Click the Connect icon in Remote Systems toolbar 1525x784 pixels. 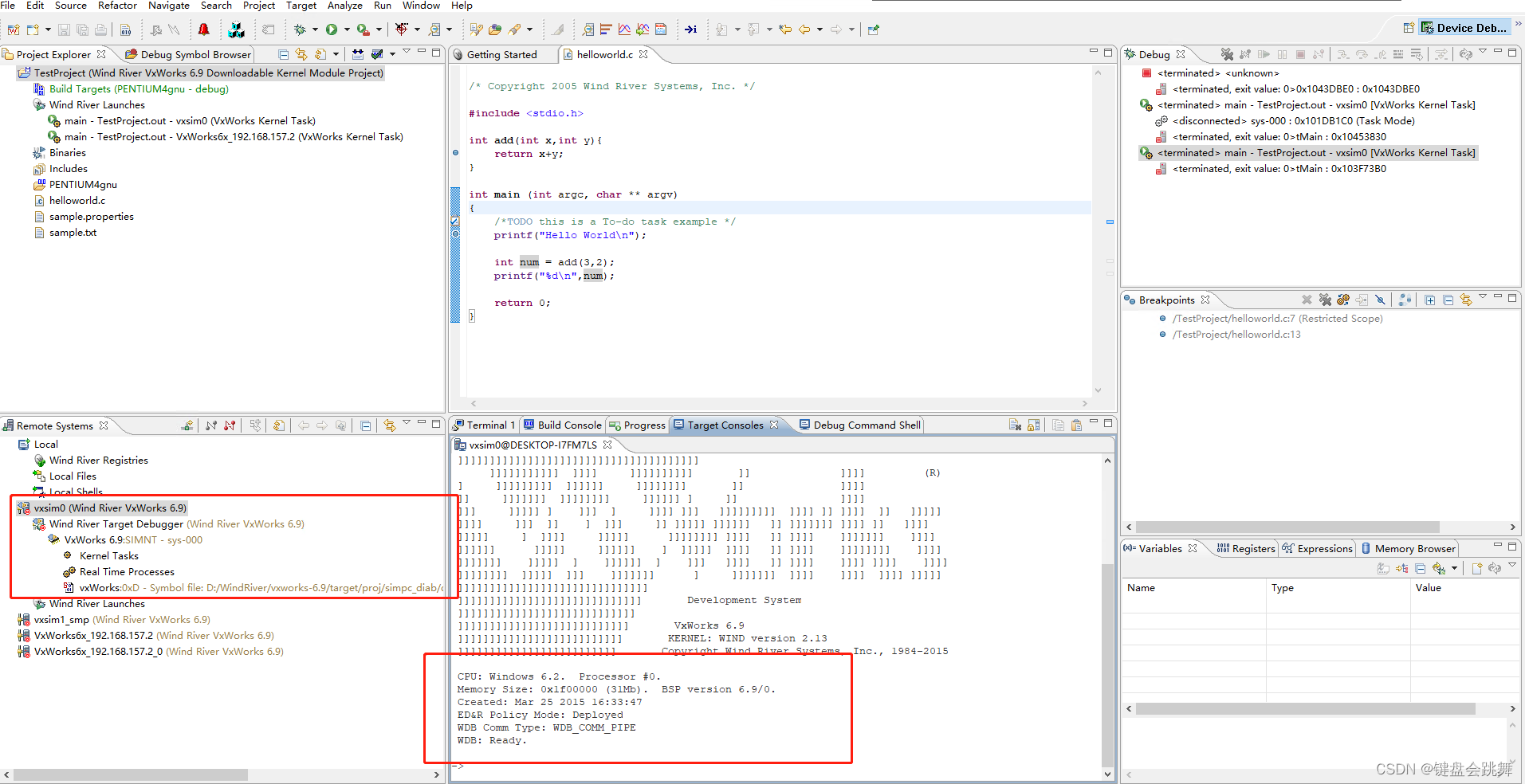211,425
